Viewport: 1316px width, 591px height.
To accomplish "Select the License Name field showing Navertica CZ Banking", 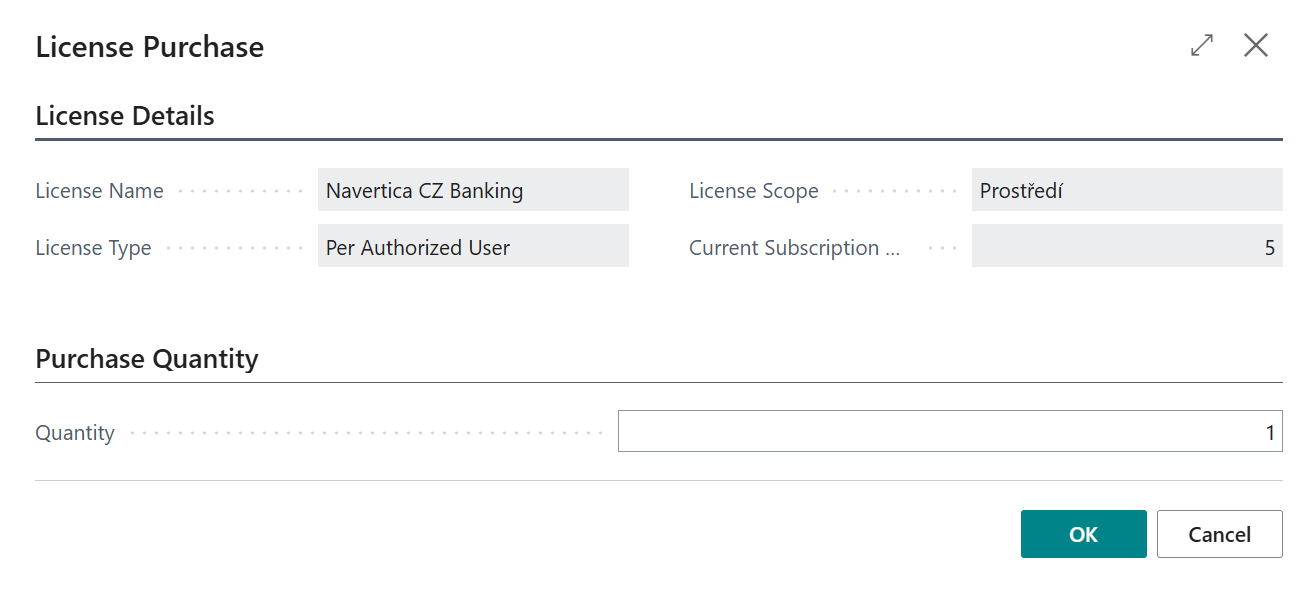I will tap(472, 189).
